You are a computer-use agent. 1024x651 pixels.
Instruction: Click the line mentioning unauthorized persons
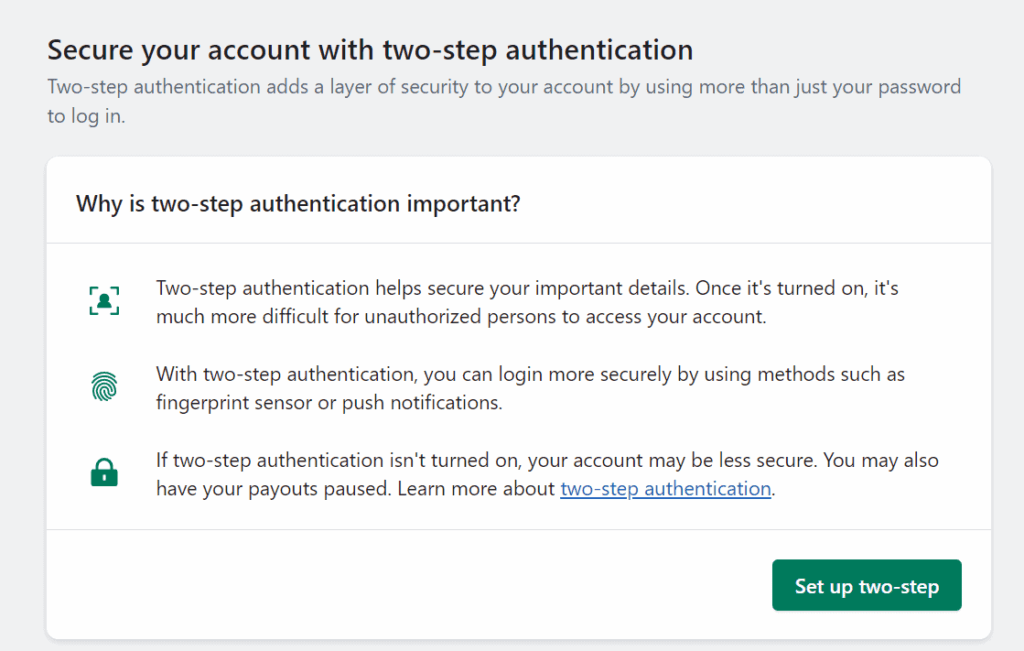click(461, 317)
